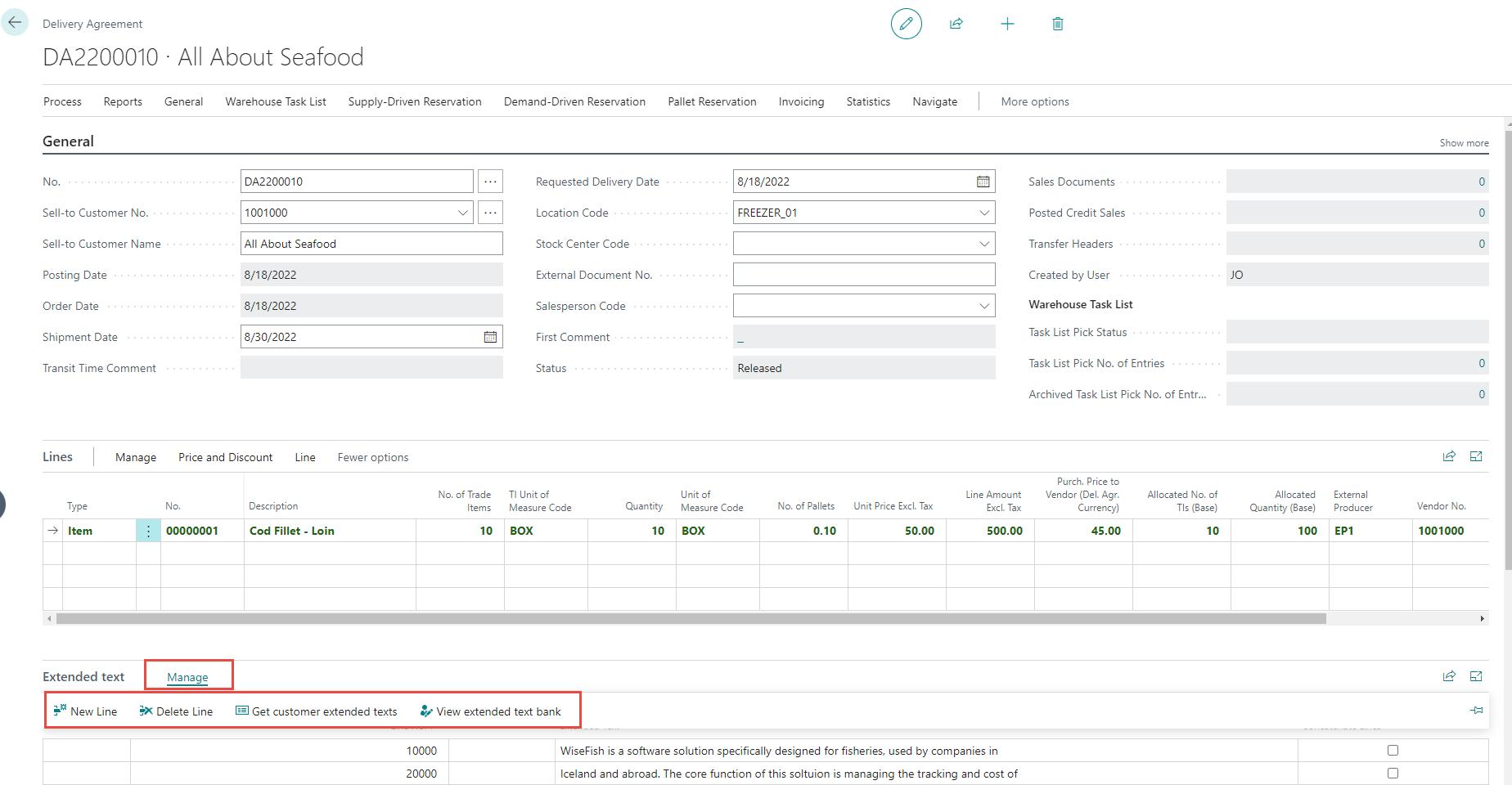Click the pin icon on Extended text toolbar
1512x785 pixels.
pyautogui.click(x=1476, y=711)
